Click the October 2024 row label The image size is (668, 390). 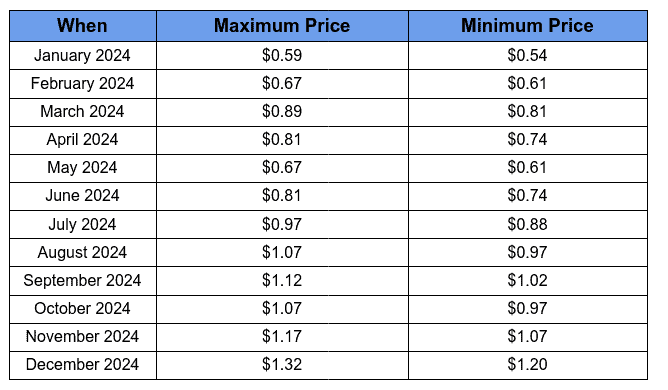pyautogui.click(x=83, y=309)
